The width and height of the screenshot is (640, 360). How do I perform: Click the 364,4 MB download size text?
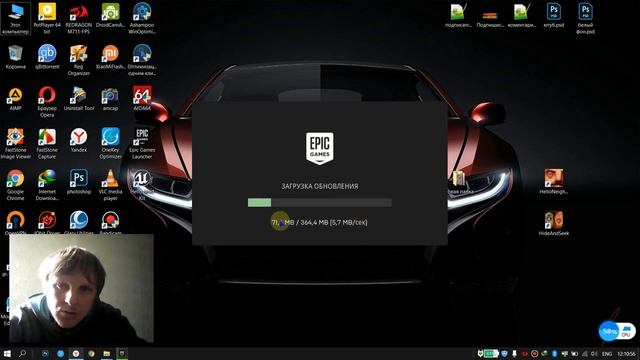coord(314,222)
